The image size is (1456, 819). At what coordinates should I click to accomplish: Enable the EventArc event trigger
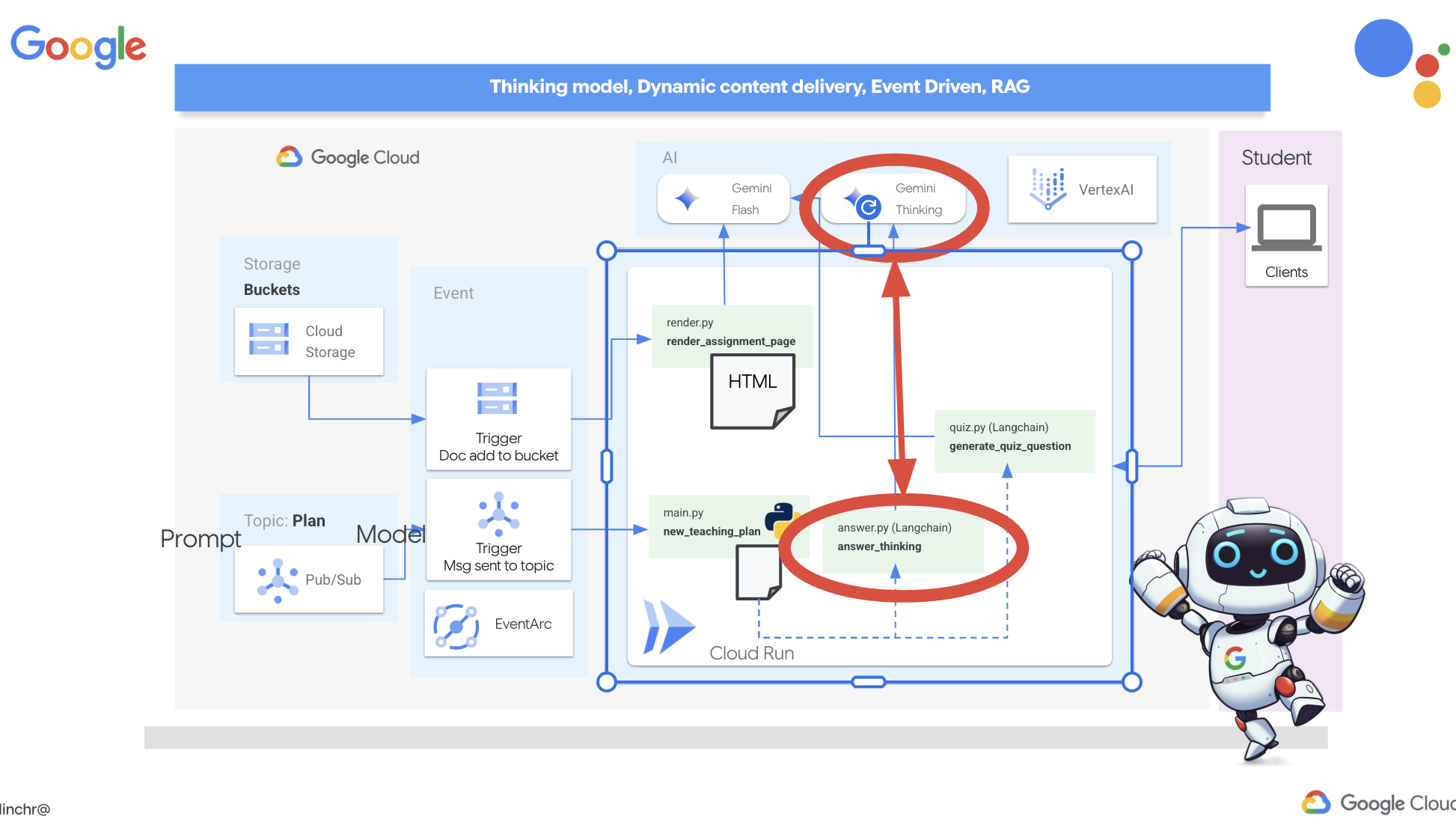pos(496,623)
